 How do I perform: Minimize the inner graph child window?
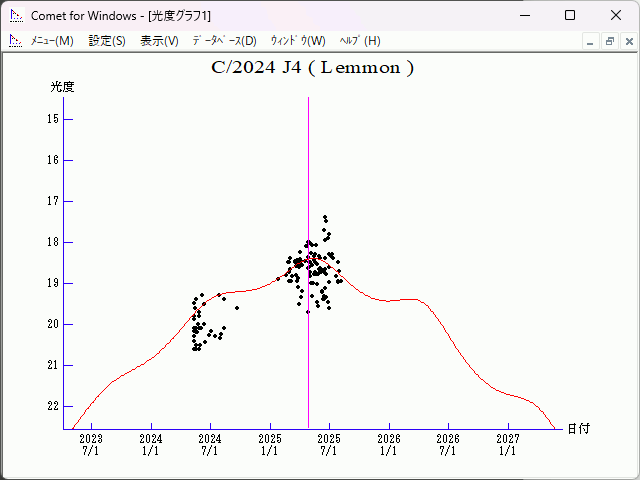[591, 41]
